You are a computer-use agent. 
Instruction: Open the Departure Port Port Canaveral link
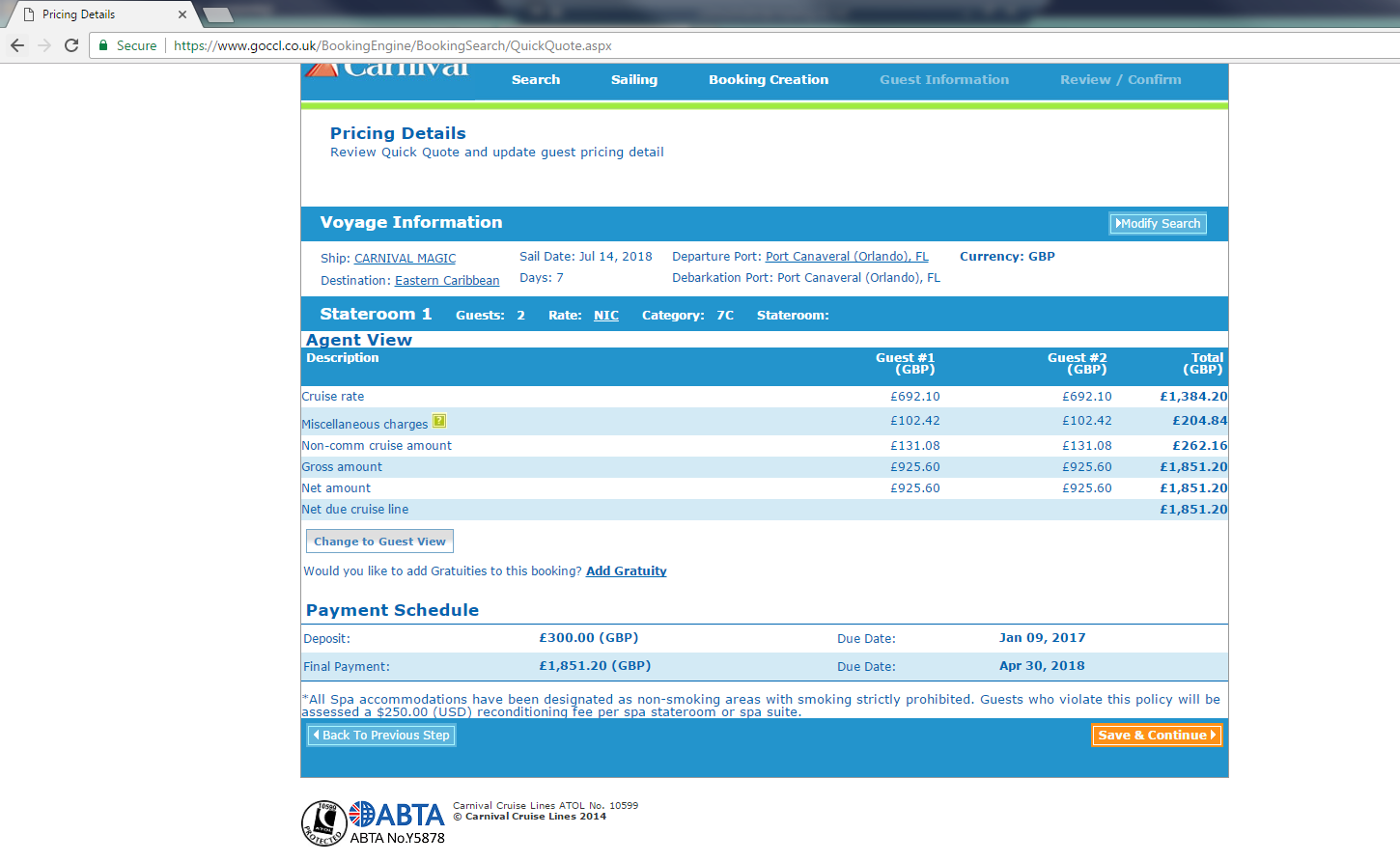[847, 257]
